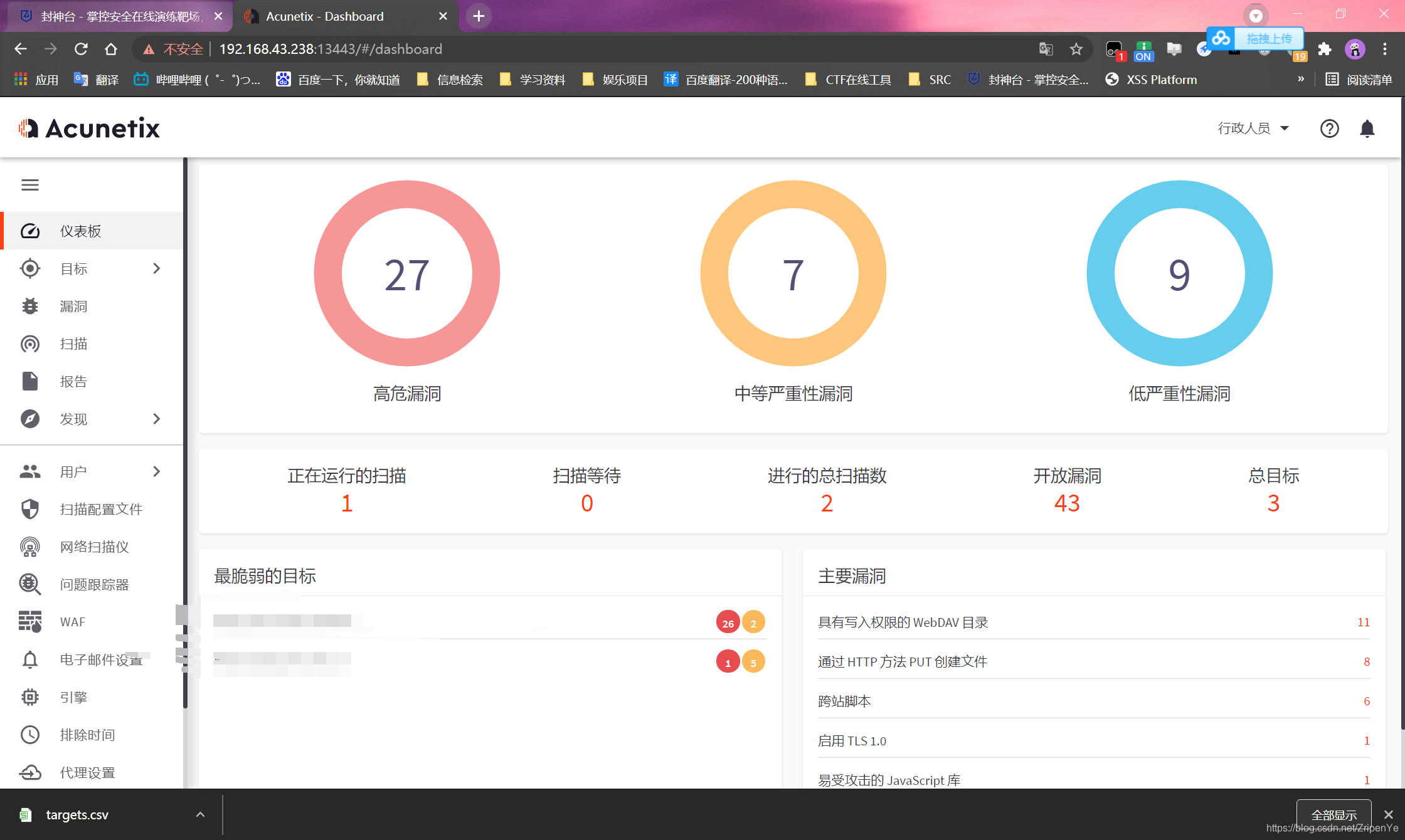Open the 跨站脚本 vulnerability row
The height and width of the screenshot is (840, 1405).
click(x=1094, y=701)
